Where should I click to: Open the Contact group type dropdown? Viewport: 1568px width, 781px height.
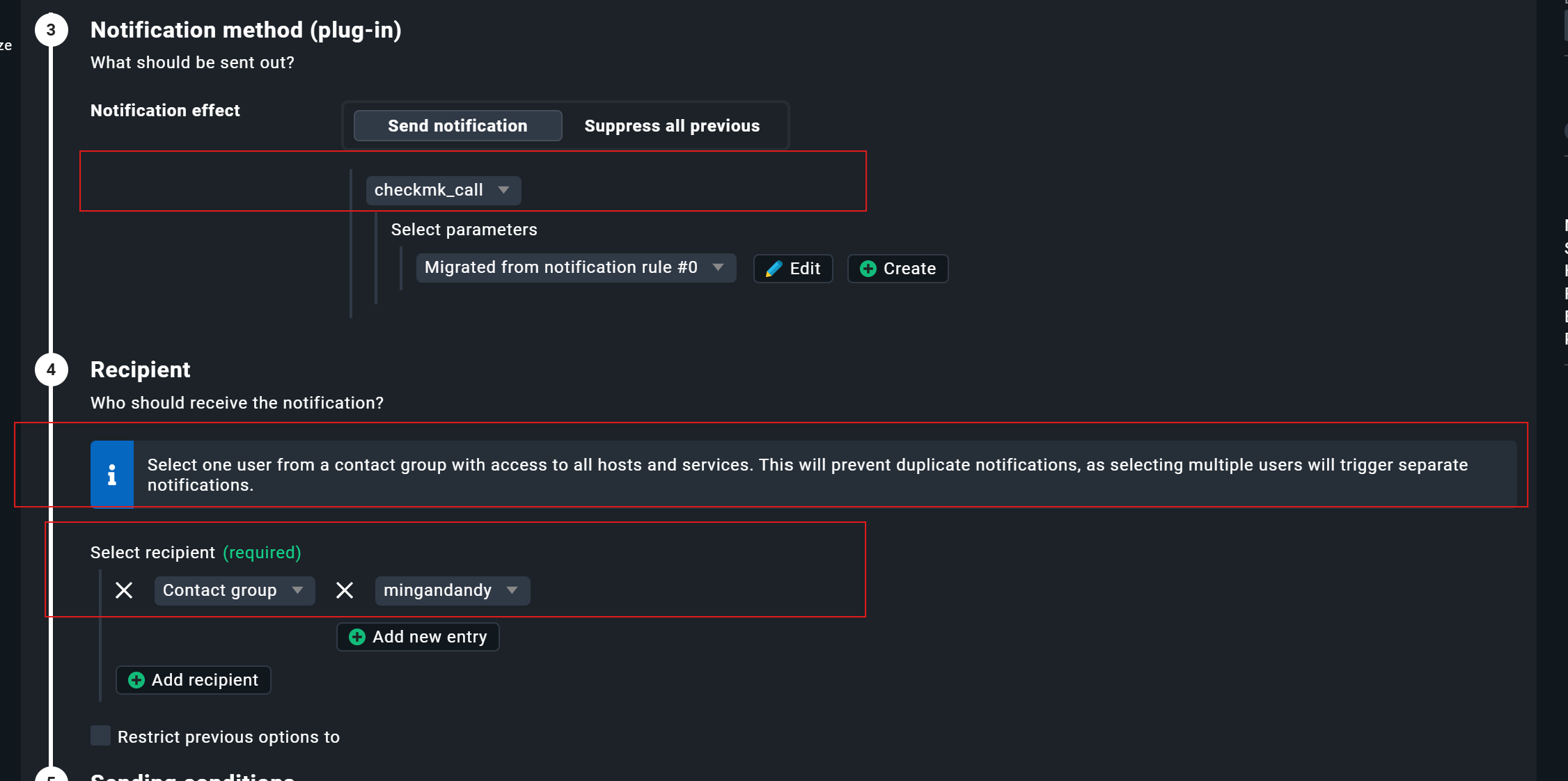(x=234, y=590)
